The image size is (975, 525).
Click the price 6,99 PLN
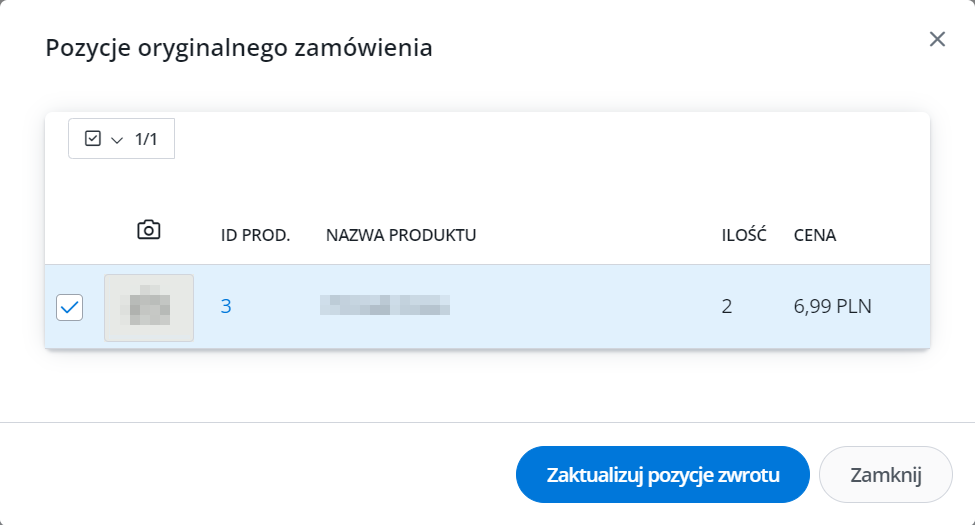coord(833,306)
